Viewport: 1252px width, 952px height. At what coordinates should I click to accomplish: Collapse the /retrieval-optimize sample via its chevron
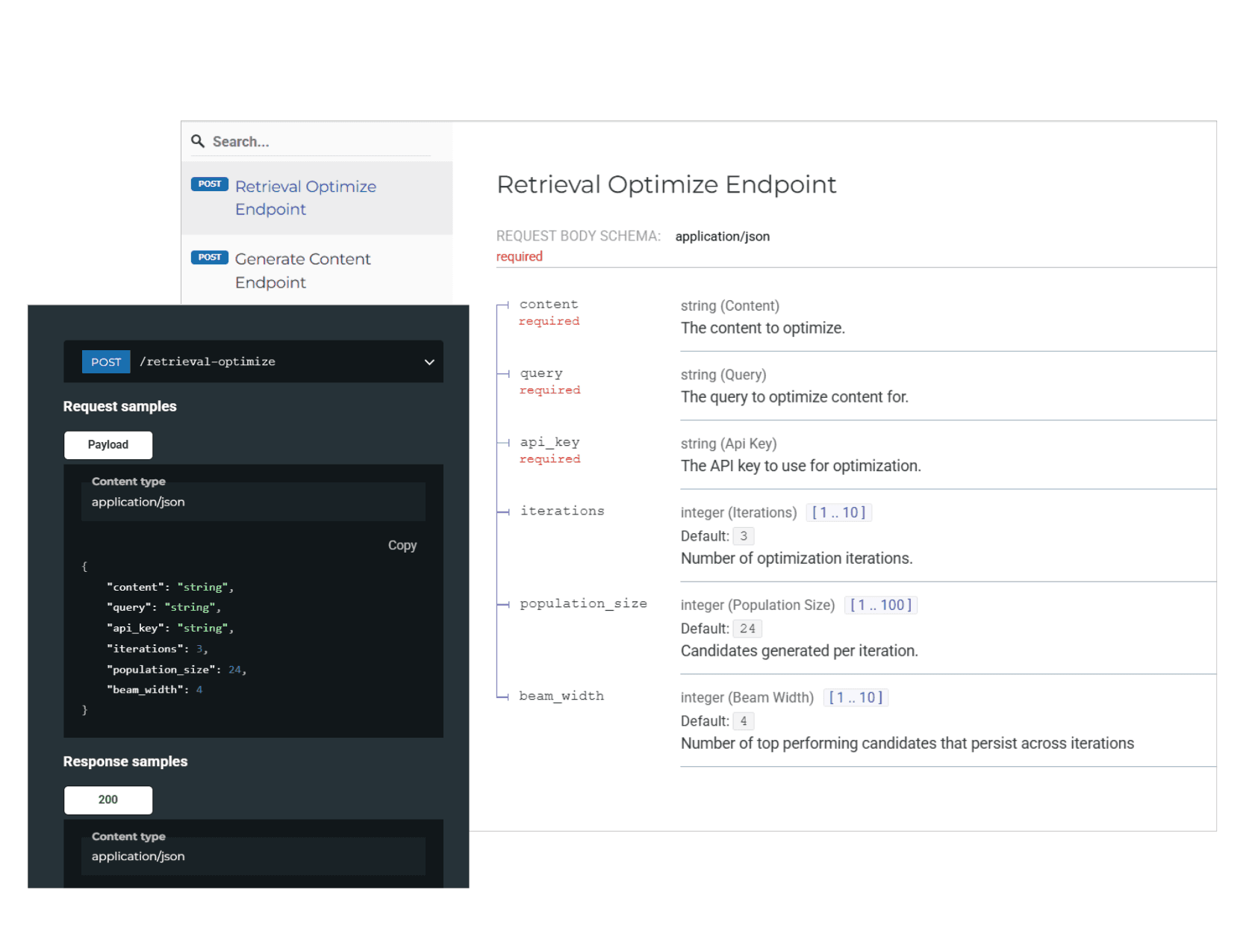tap(429, 361)
